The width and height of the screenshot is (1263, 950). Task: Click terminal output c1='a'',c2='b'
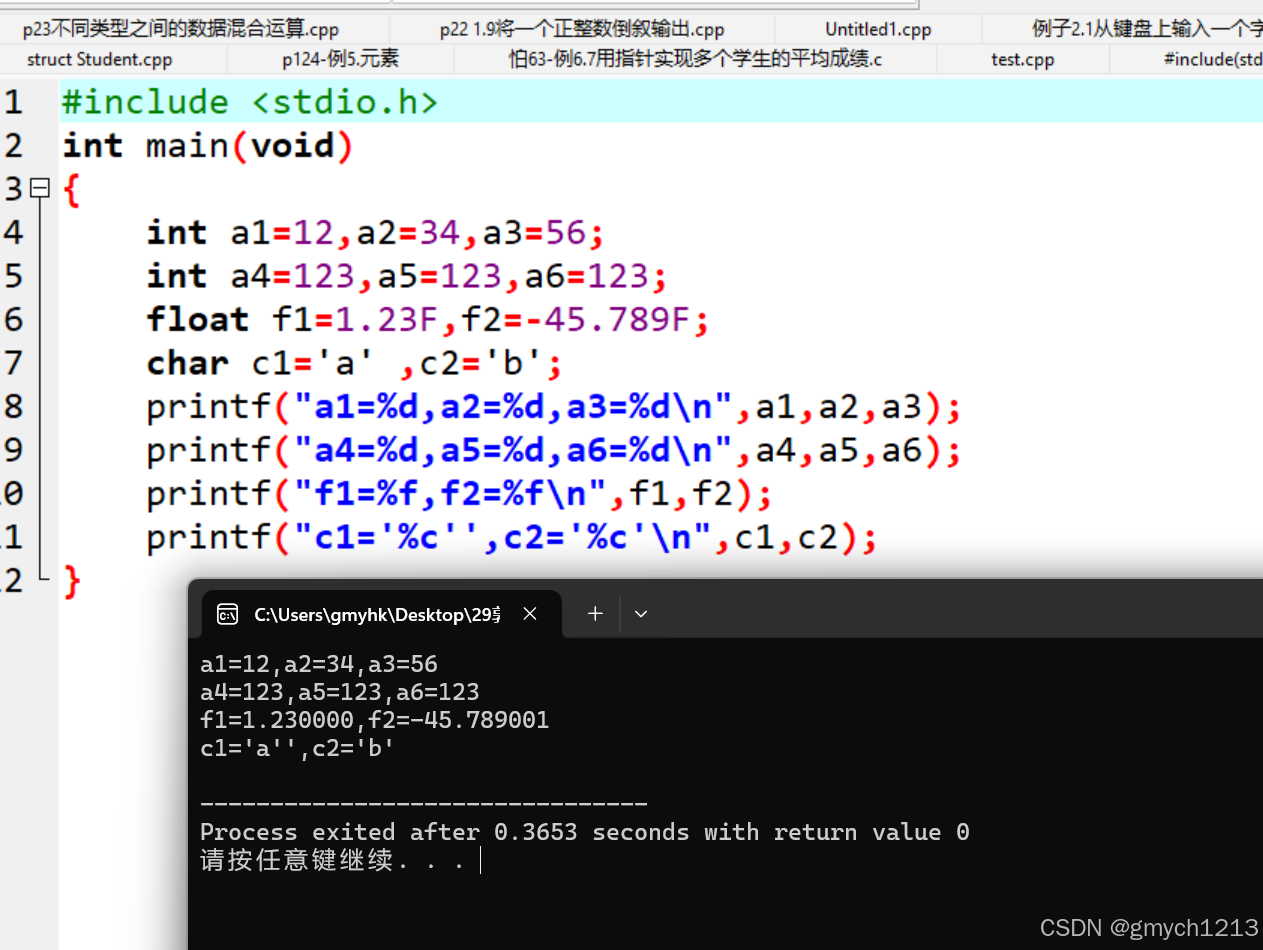pos(298,748)
